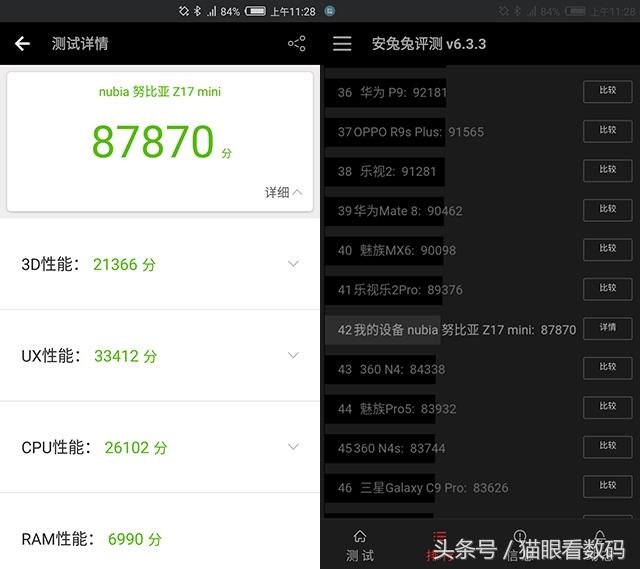Tap the clock 上午11:28 in status bar
Viewport: 640px width, 569px height.
pos(293,11)
